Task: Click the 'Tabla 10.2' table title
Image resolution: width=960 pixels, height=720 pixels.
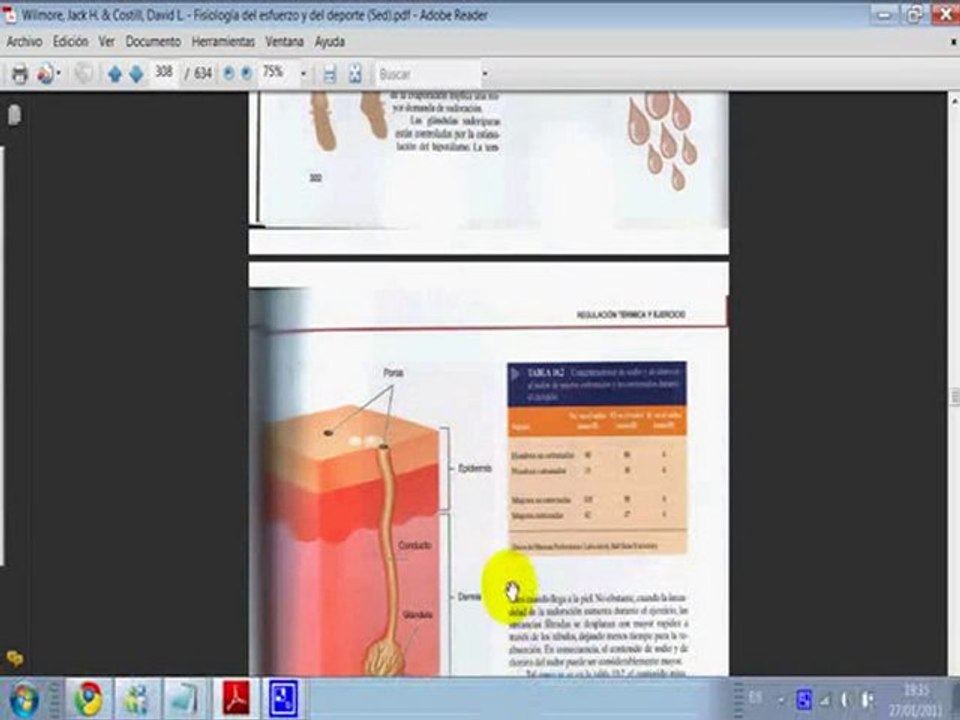Action: (x=545, y=372)
